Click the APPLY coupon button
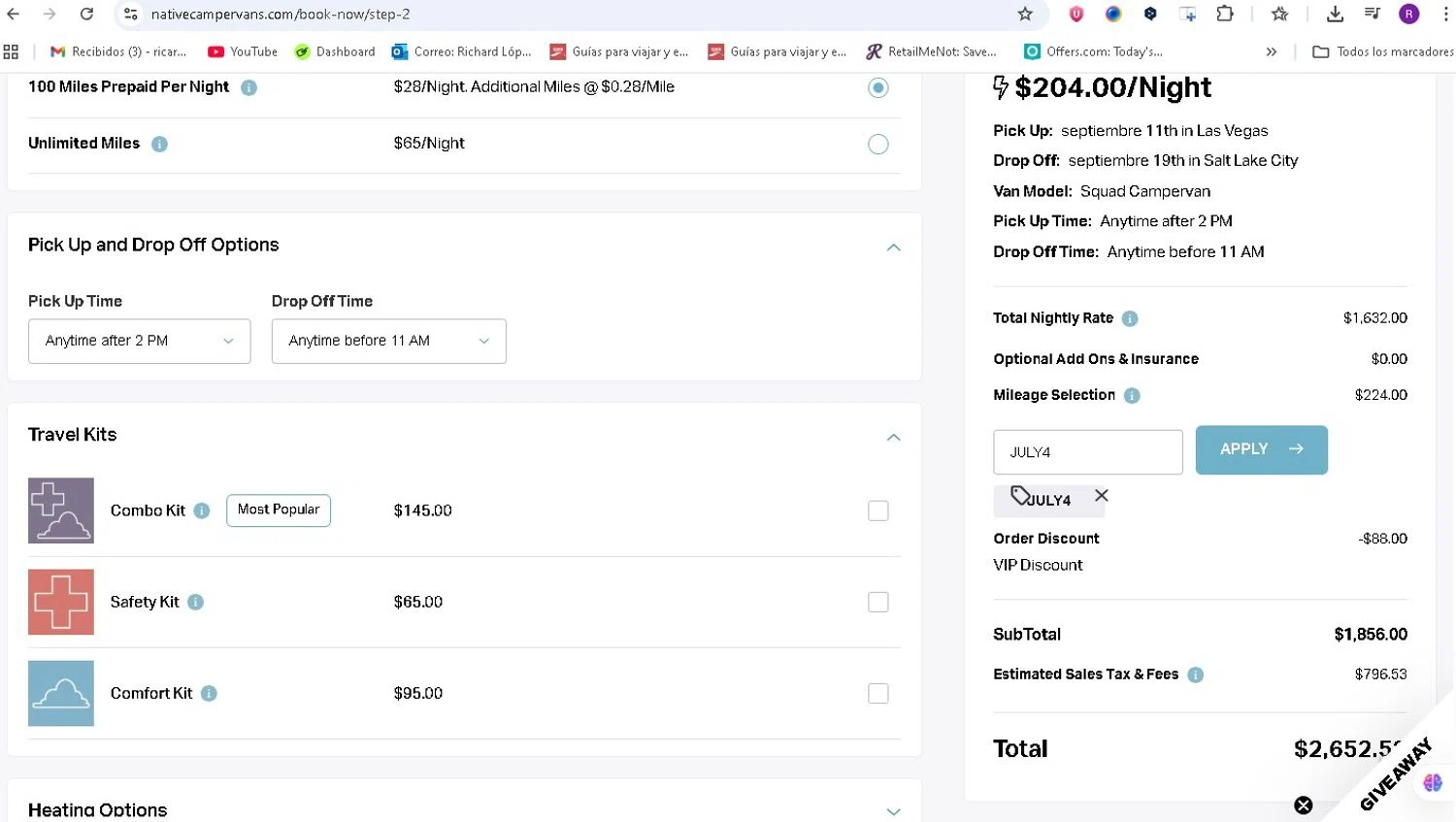Viewport: 1456px width, 822px height. 1262,450
